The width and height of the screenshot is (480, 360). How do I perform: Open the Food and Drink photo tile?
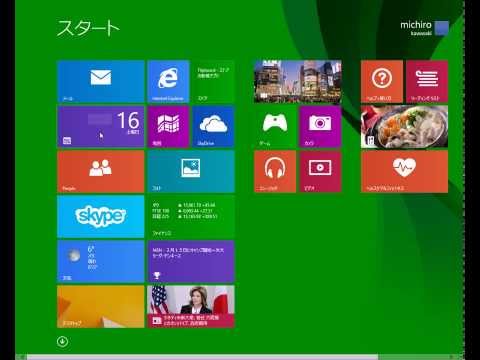coord(404,126)
